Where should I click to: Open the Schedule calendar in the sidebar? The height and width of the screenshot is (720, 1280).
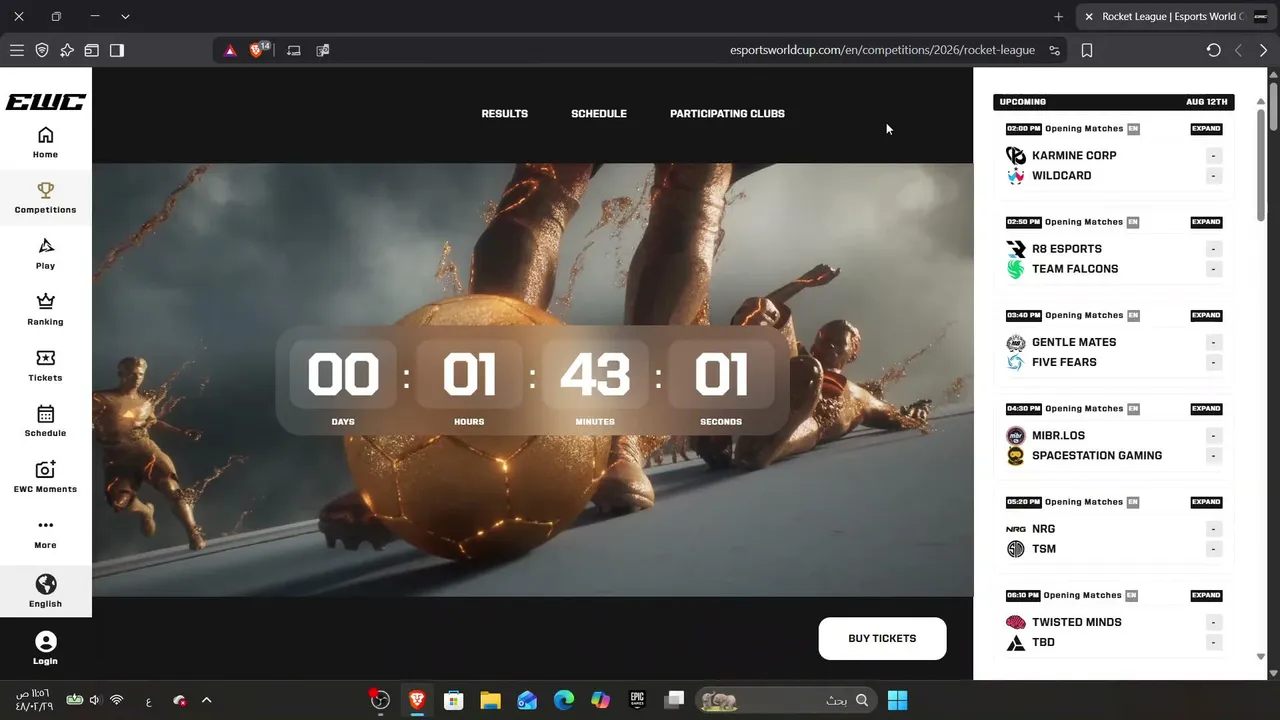[x=45, y=421]
